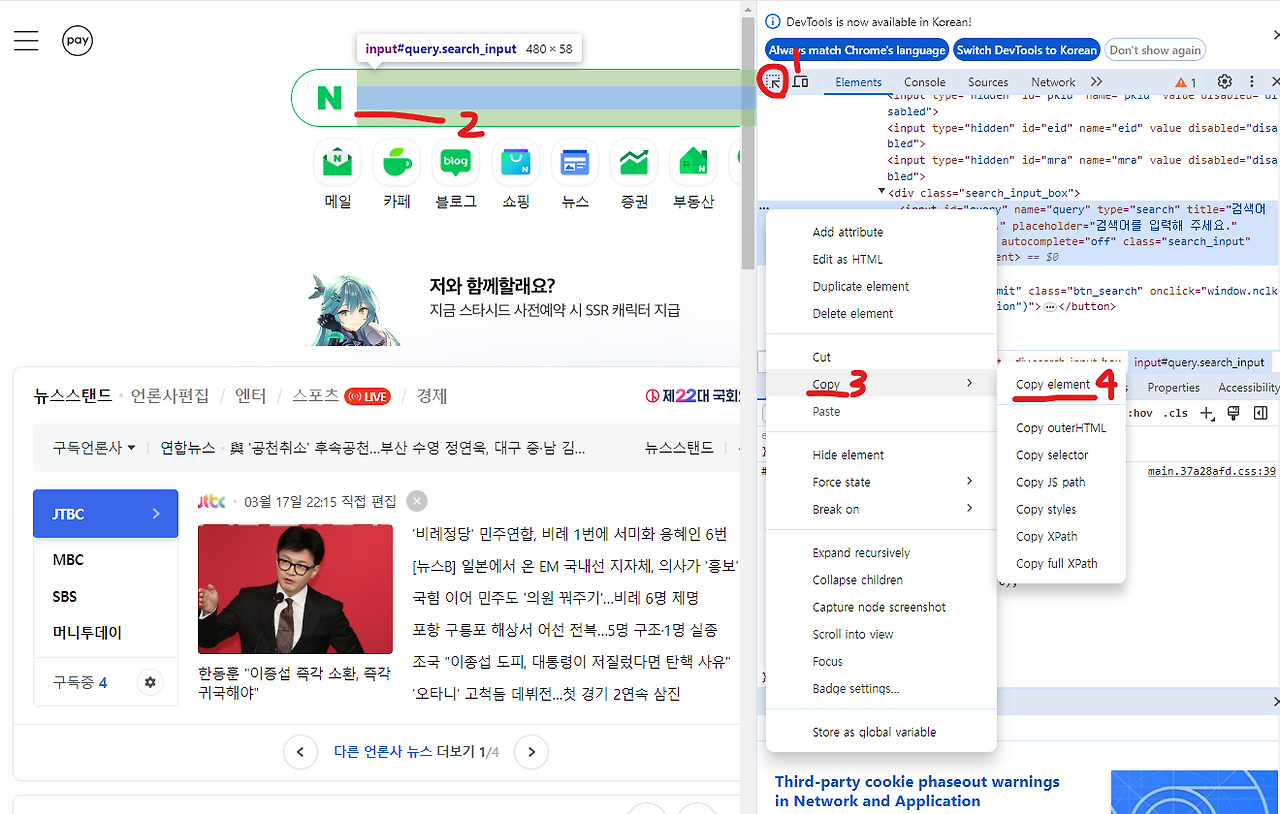This screenshot has height=814, width=1280.
Task: Expand the Copy submenu arrow
Action: [969, 384]
